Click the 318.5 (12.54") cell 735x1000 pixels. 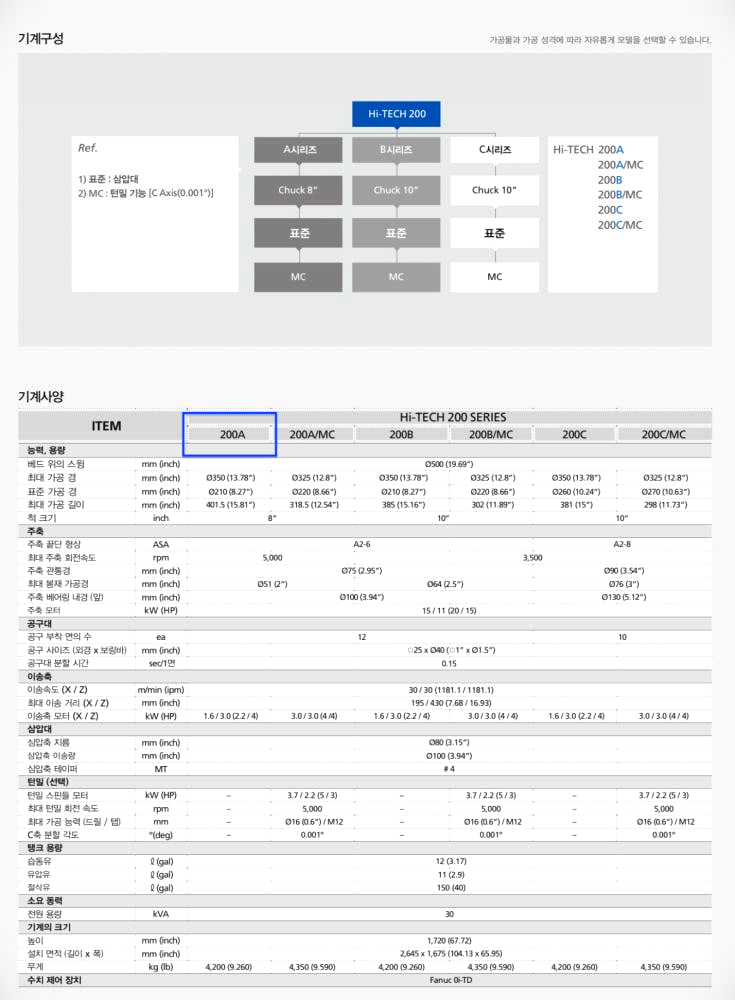click(x=313, y=505)
